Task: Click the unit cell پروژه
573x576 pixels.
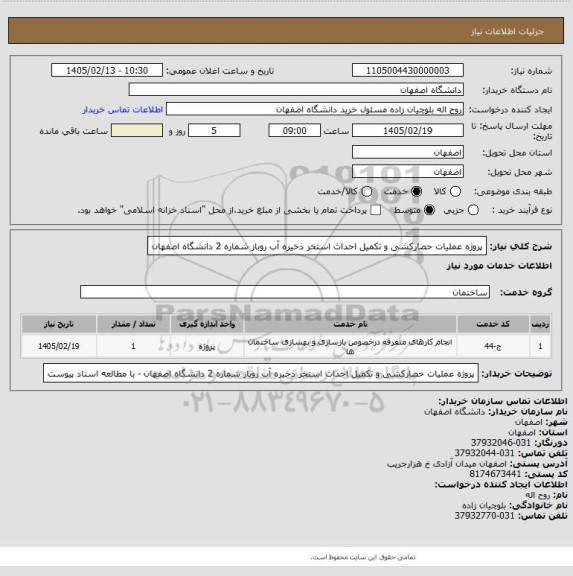Action: click(207, 346)
